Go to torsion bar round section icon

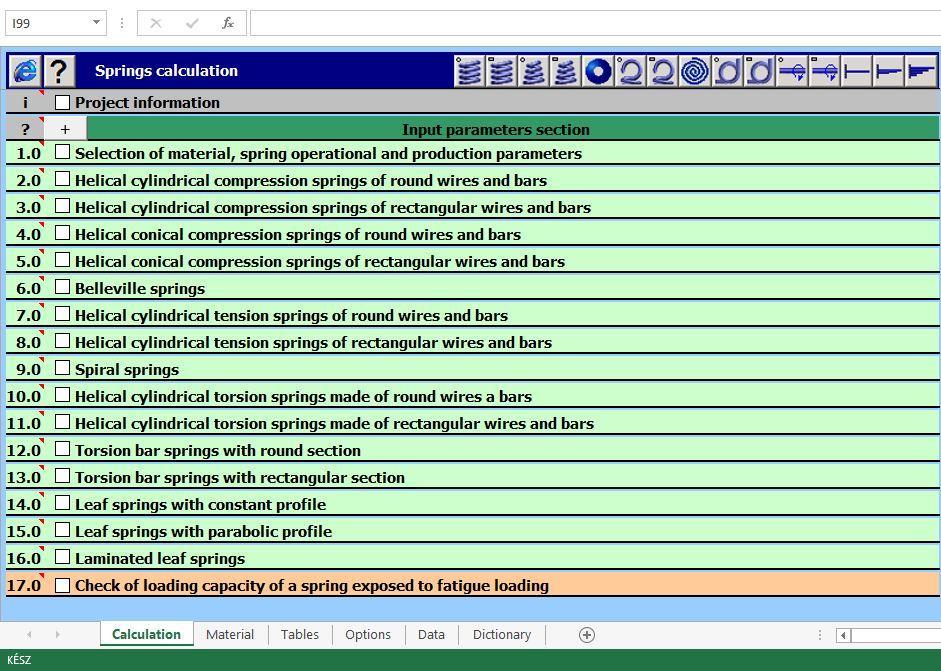pyautogui.click(x=792, y=71)
